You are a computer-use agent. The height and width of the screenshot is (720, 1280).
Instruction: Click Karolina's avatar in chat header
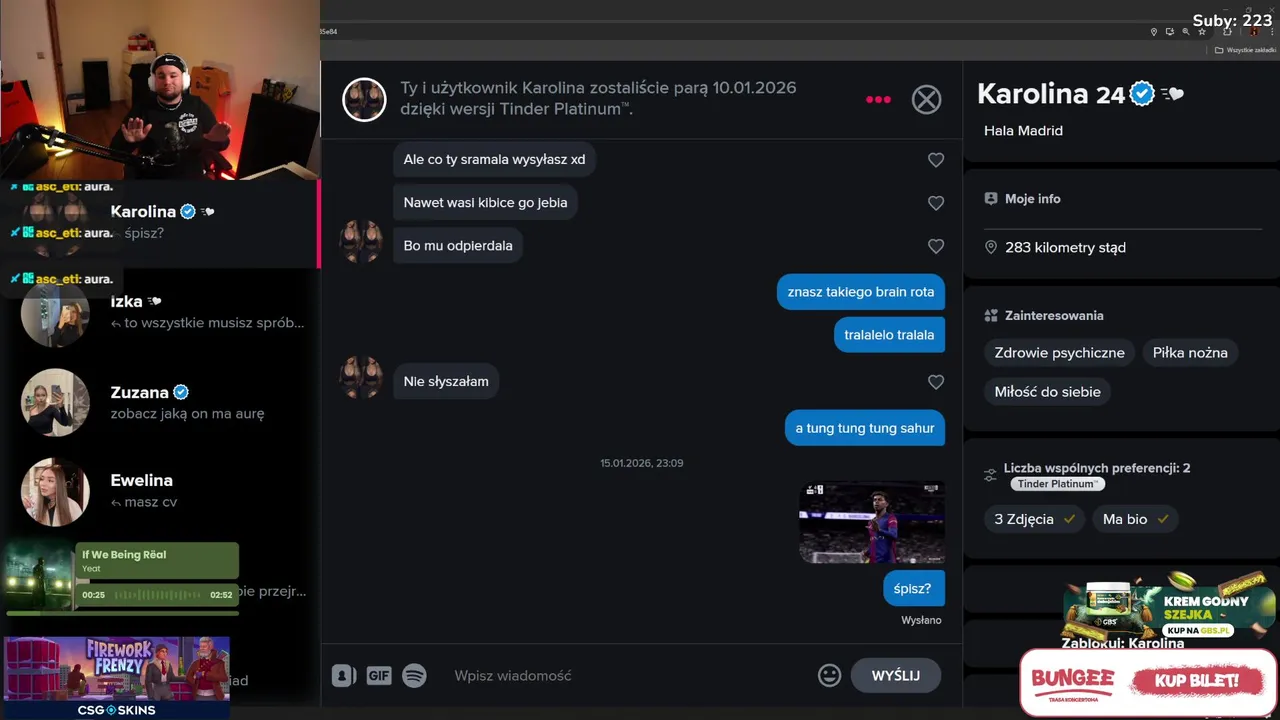click(364, 99)
